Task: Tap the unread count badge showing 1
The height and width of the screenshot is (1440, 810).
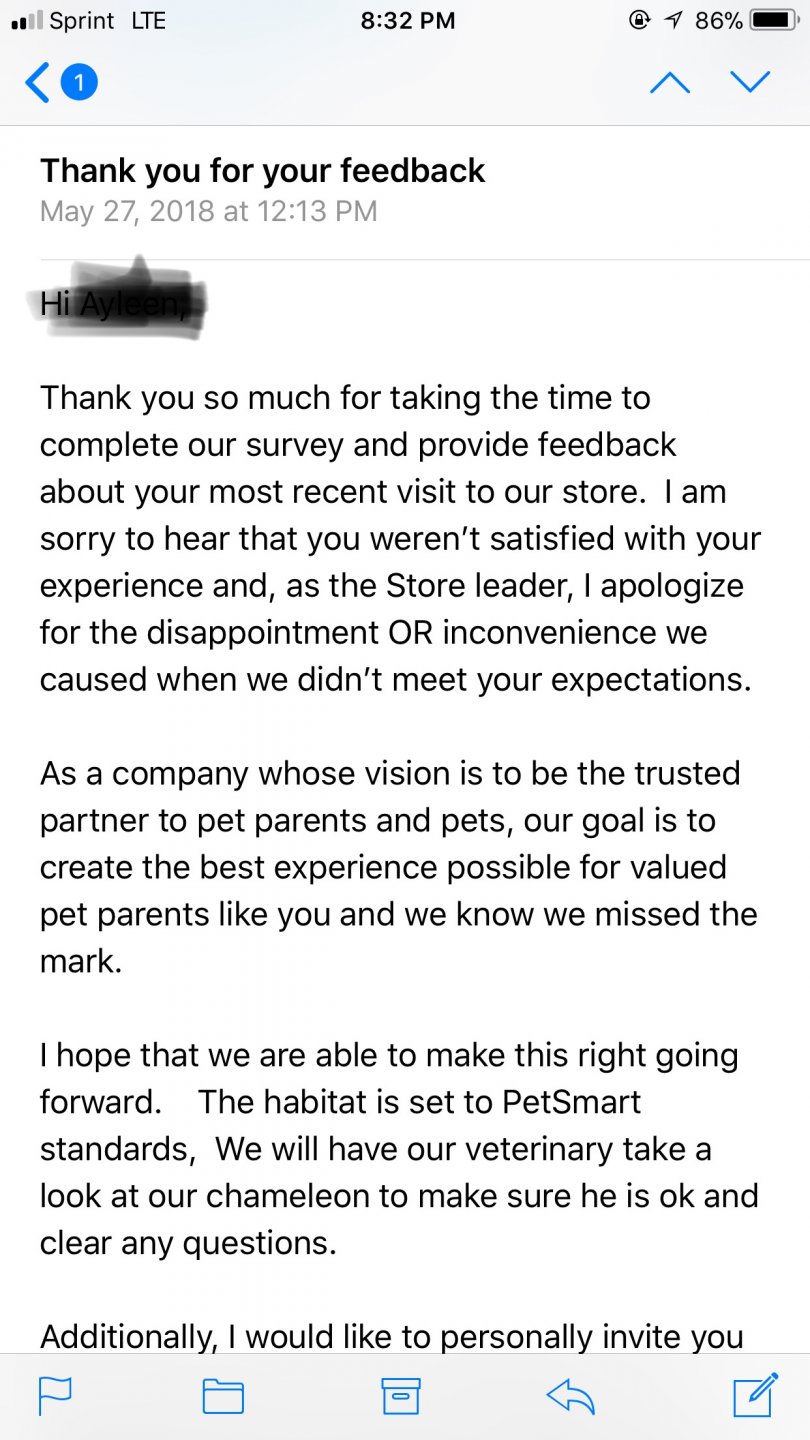Action: tap(79, 82)
